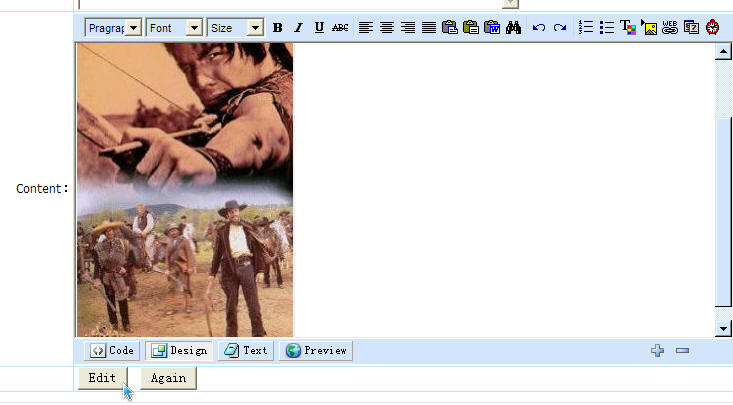
Task: Insert an image via picture icon
Action: coord(649,27)
